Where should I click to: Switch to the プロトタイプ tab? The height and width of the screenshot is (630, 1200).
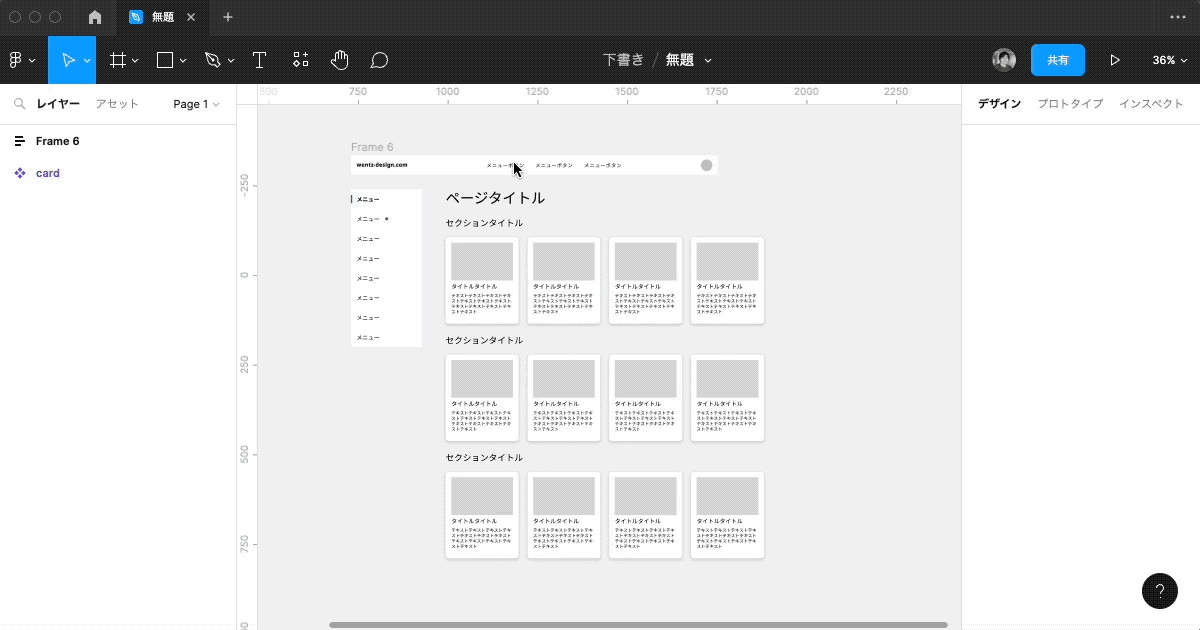coord(1069,103)
